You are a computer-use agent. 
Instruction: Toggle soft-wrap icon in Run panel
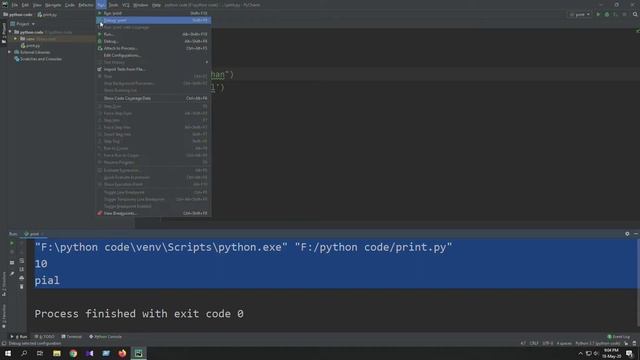[x=22, y=261]
